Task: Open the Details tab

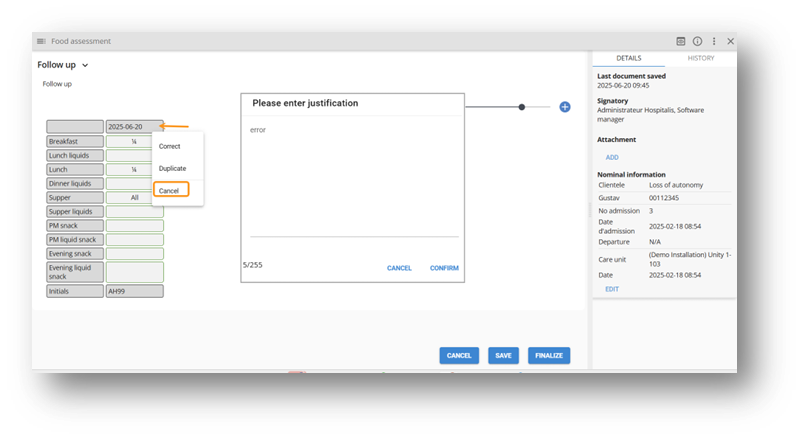Action: [x=628, y=59]
